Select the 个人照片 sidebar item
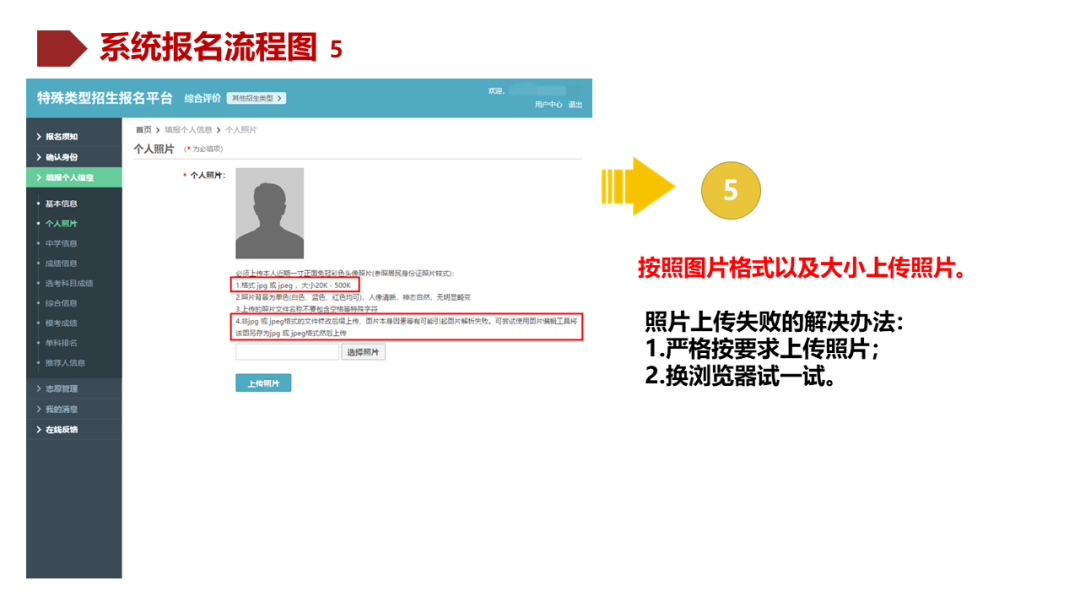 pyautogui.click(x=61, y=224)
